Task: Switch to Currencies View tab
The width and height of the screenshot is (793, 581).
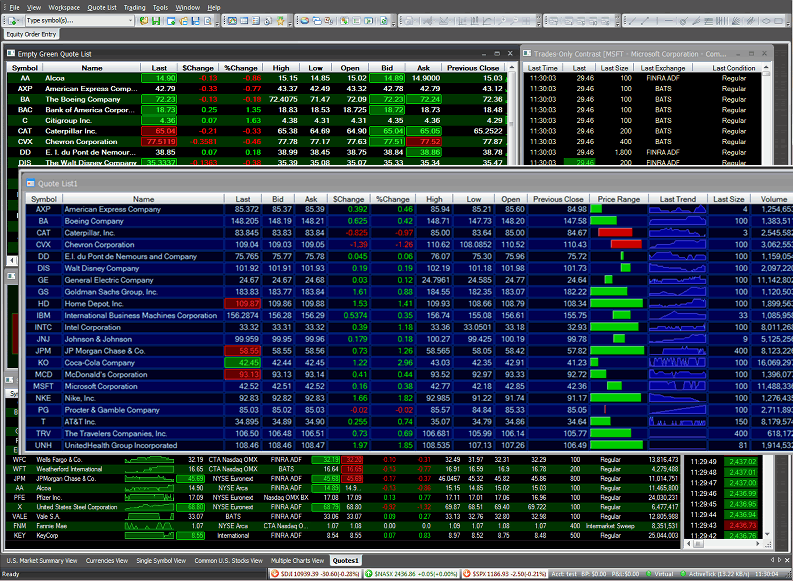Action: click(107, 560)
